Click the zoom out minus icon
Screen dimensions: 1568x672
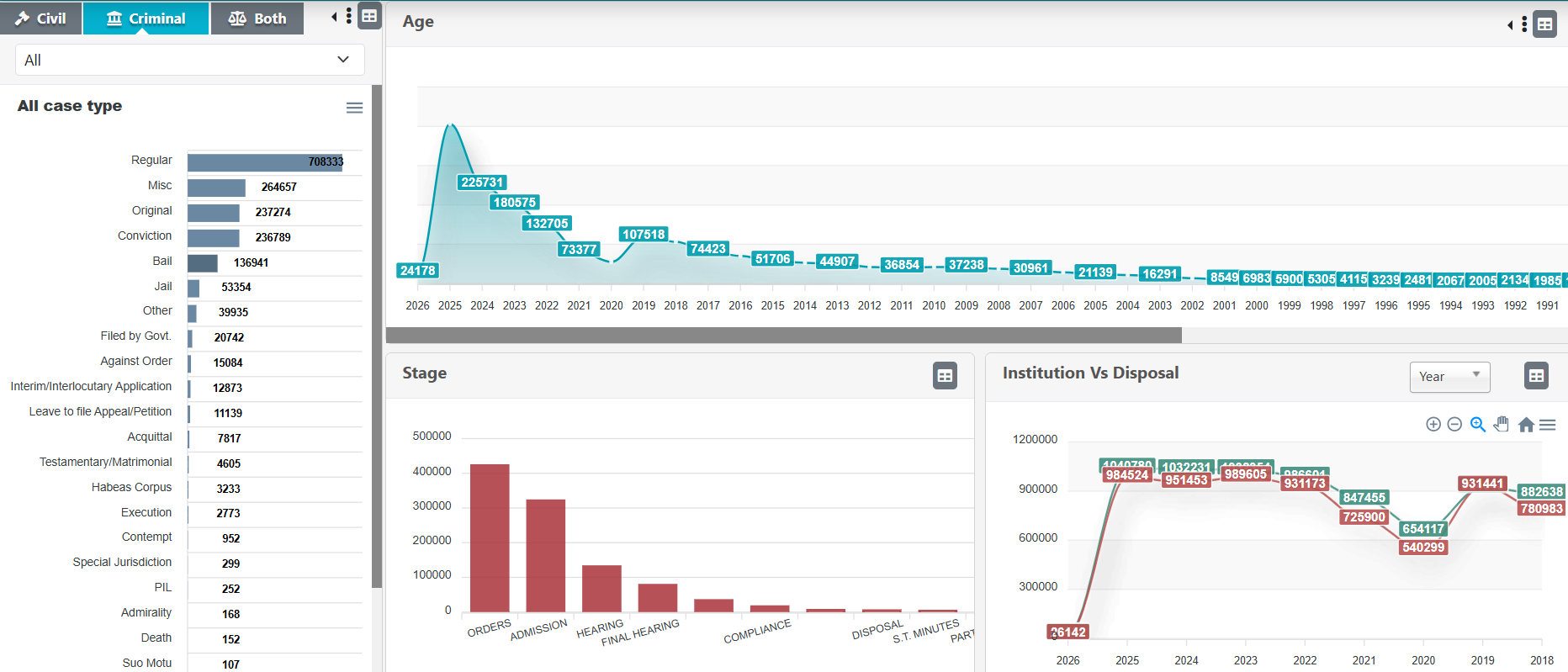[1454, 425]
